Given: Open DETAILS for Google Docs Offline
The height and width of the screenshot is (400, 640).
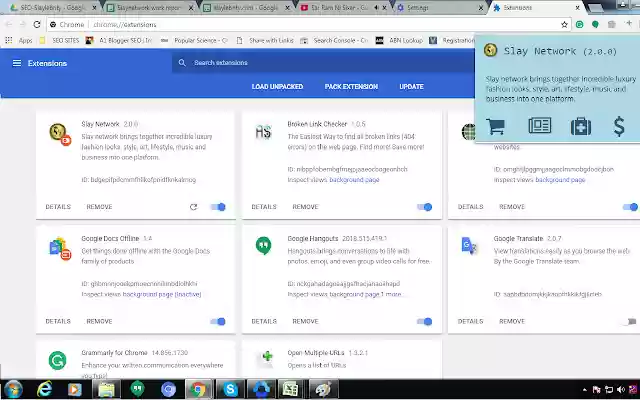Looking at the screenshot, I should click(58, 321).
